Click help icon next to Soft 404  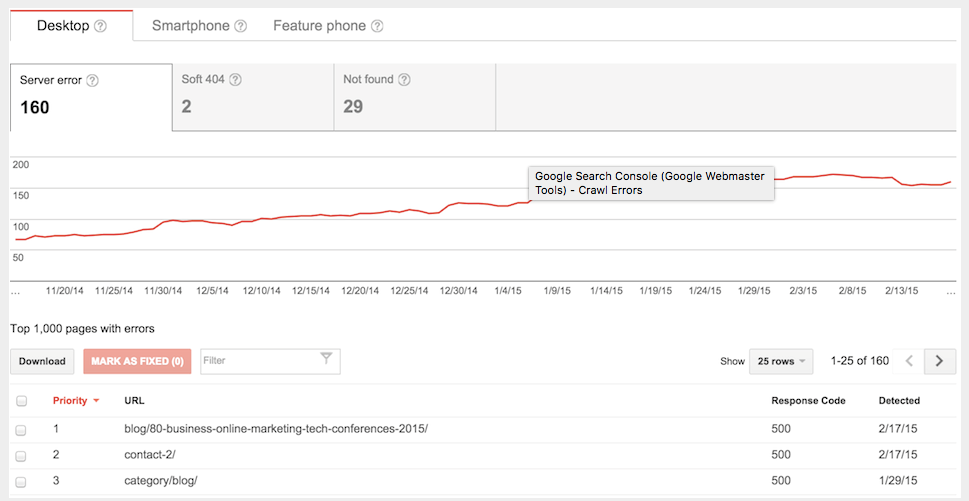click(x=236, y=80)
